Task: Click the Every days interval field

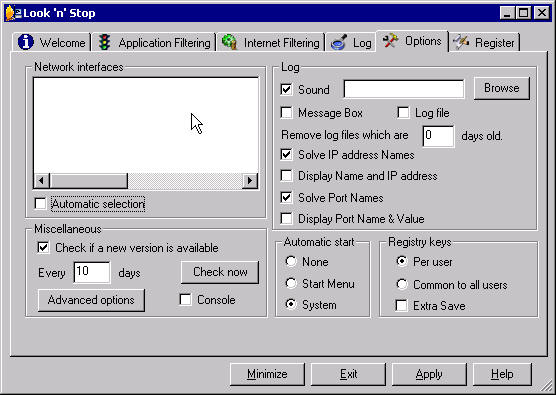Action: point(92,272)
